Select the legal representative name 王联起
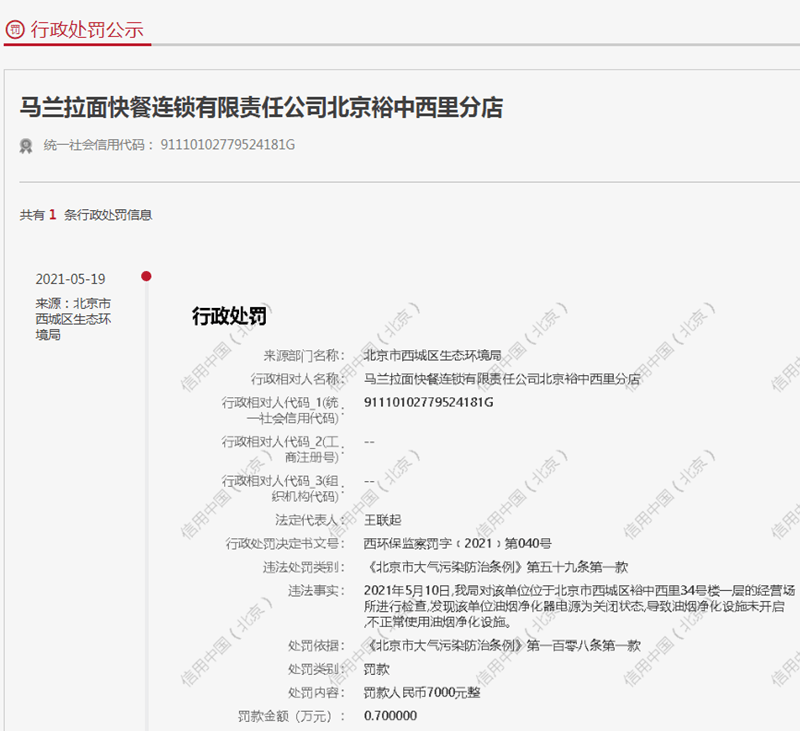This screenshot has width=800, height=731. coord(383,520)
